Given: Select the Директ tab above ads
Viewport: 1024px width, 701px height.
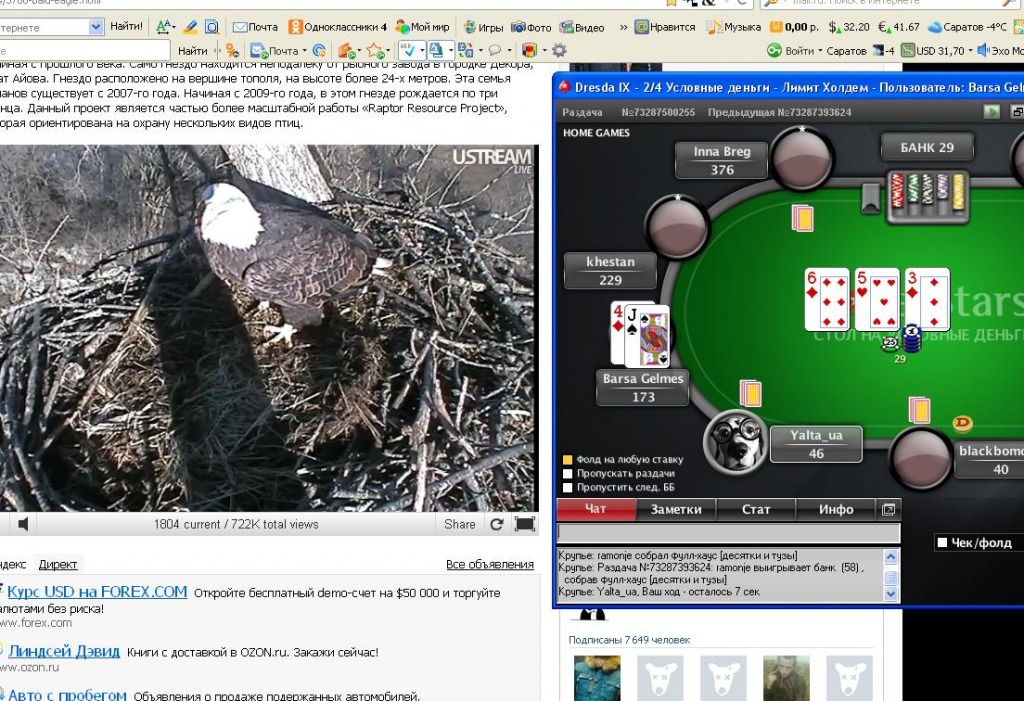Looking at the screenshot, I should (x=57, y=564).
